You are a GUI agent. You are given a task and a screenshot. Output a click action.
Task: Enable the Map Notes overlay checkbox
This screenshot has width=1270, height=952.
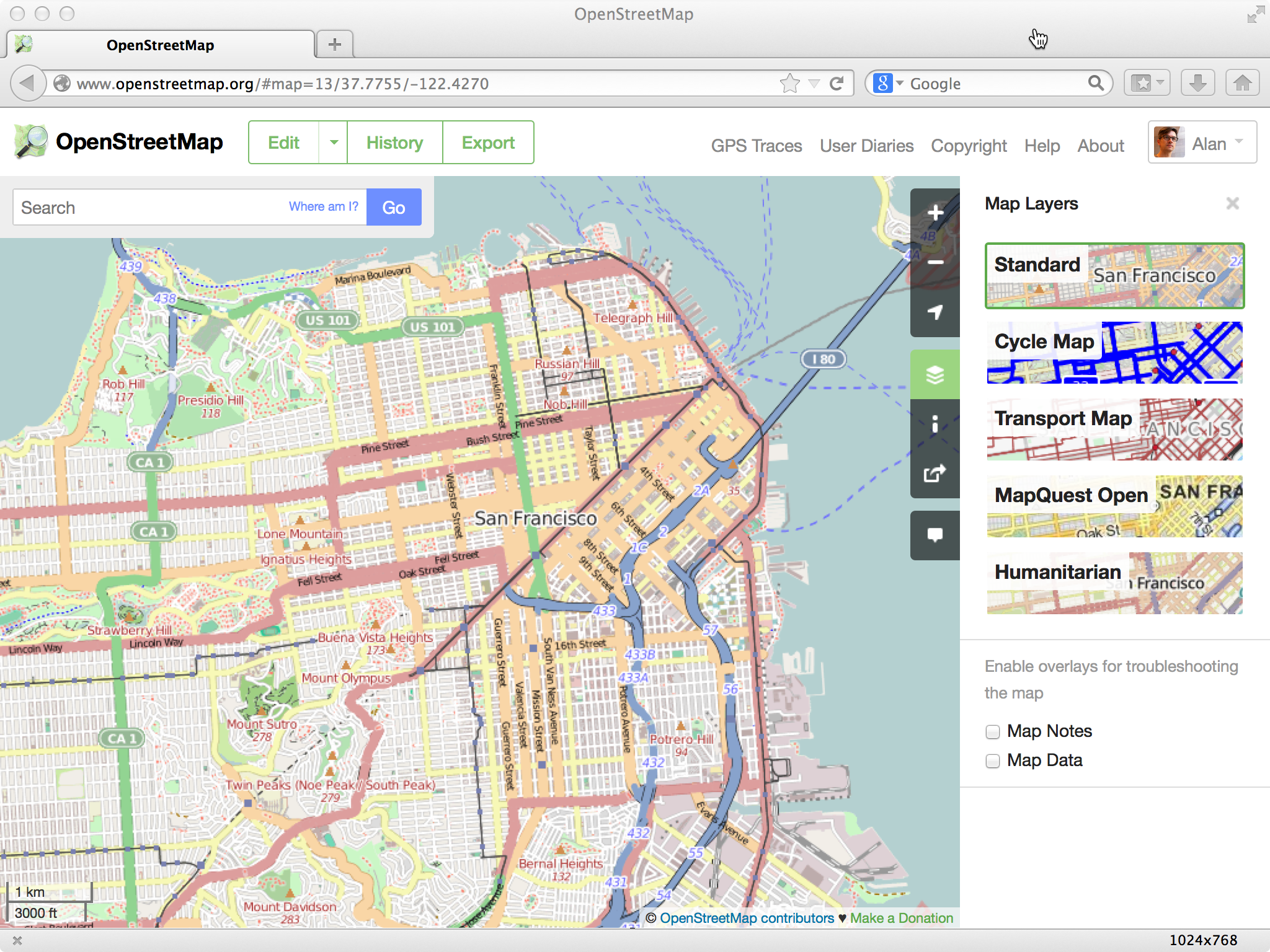pos(993,732)
